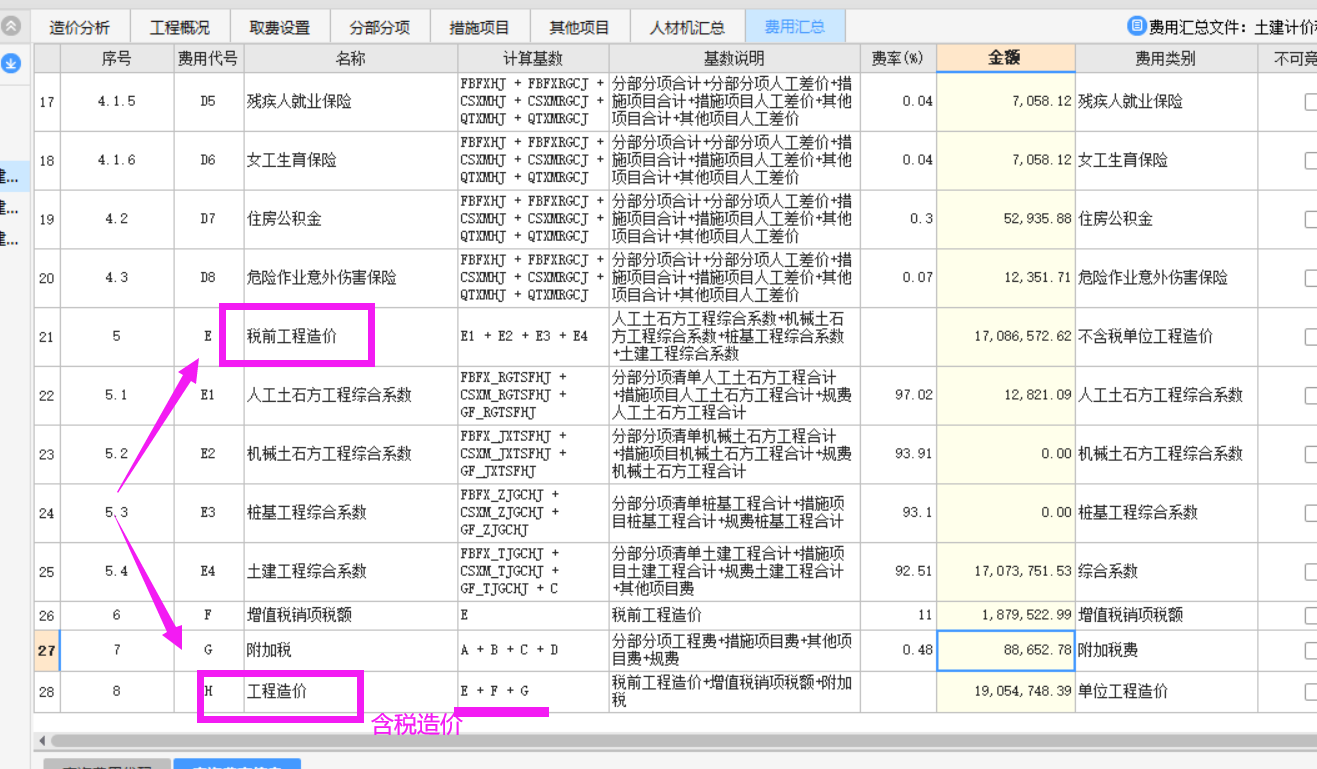Click the blue download arrow icon
Viewport: 1317px width, 769px height.
pos(10,64)
